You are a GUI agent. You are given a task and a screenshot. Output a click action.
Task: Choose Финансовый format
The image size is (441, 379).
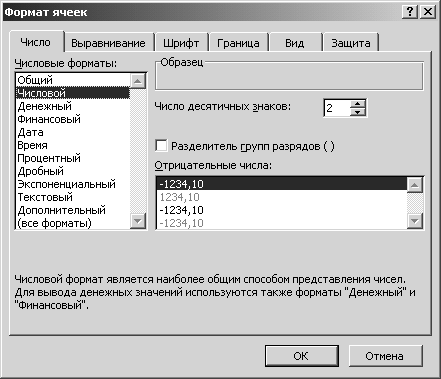(73, 119)
